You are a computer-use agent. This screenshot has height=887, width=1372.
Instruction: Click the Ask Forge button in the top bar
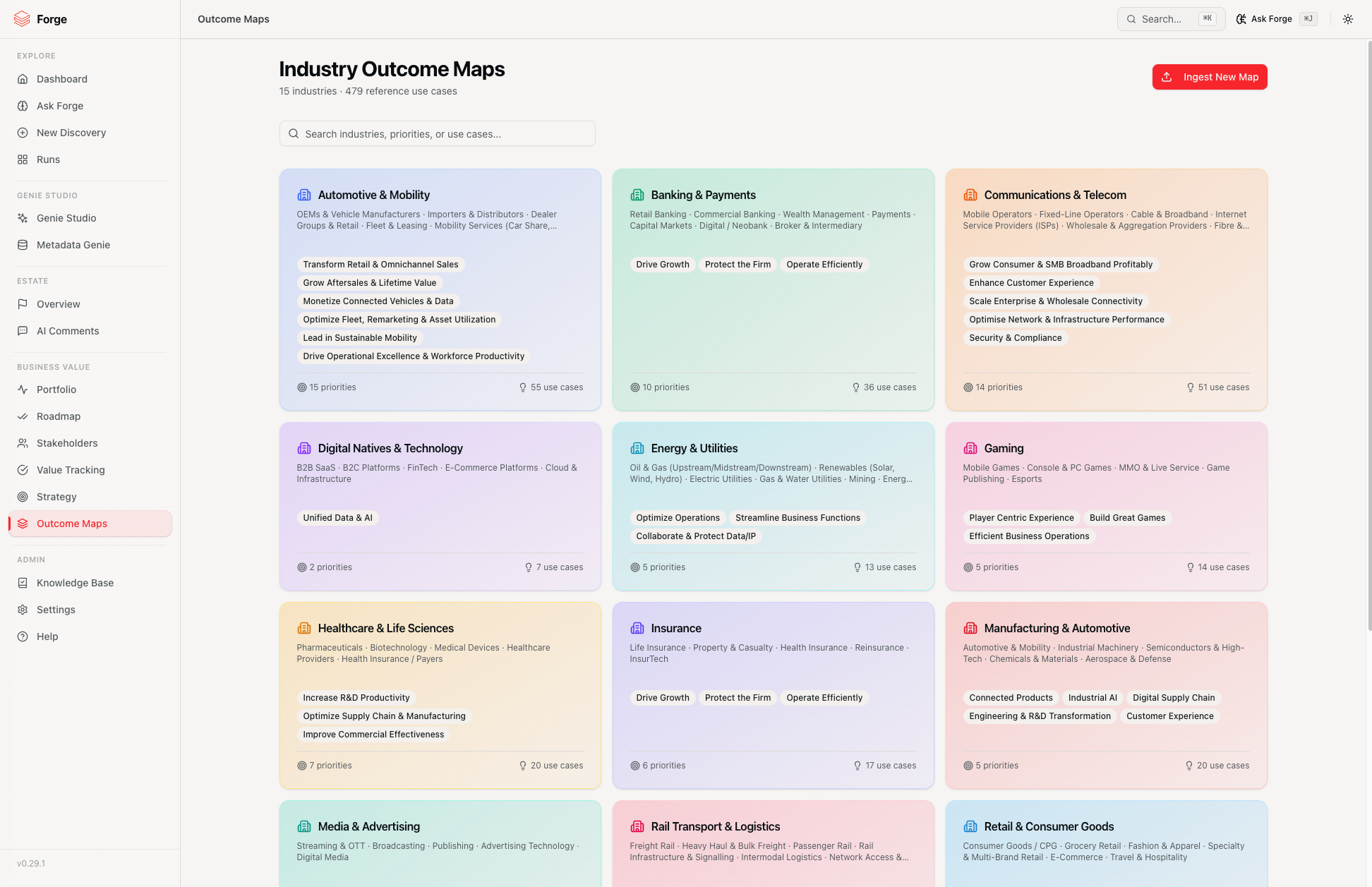1276,19
